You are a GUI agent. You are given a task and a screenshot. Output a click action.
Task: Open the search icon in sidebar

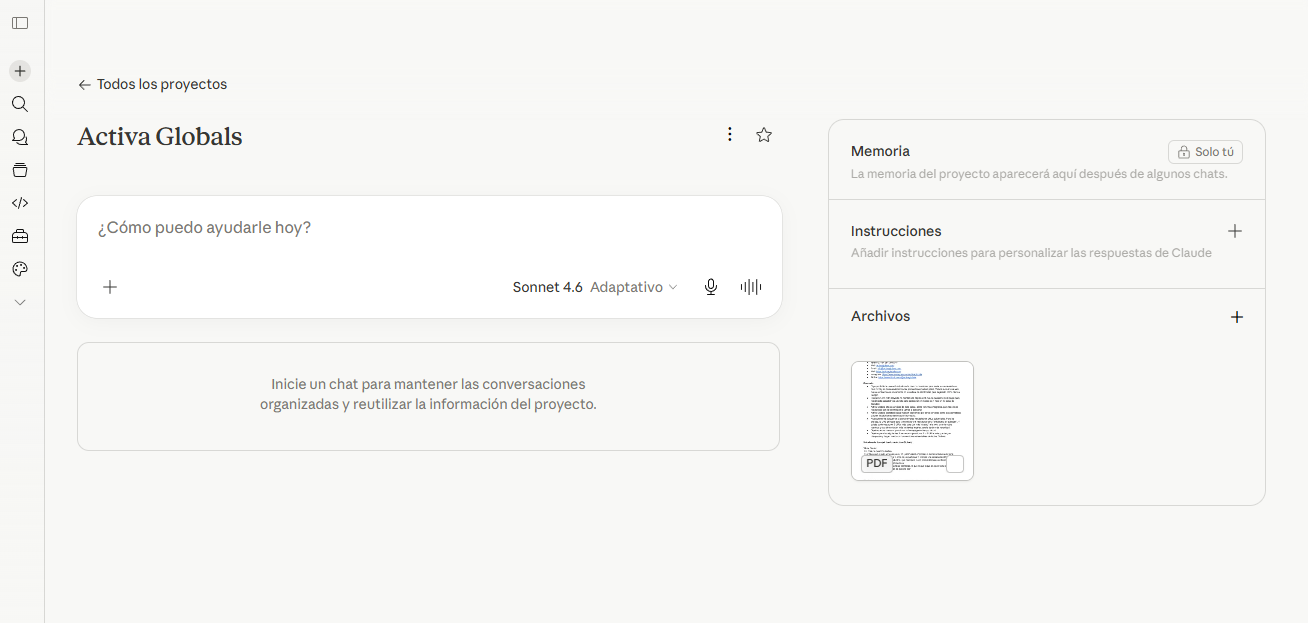tap(20, 104)
